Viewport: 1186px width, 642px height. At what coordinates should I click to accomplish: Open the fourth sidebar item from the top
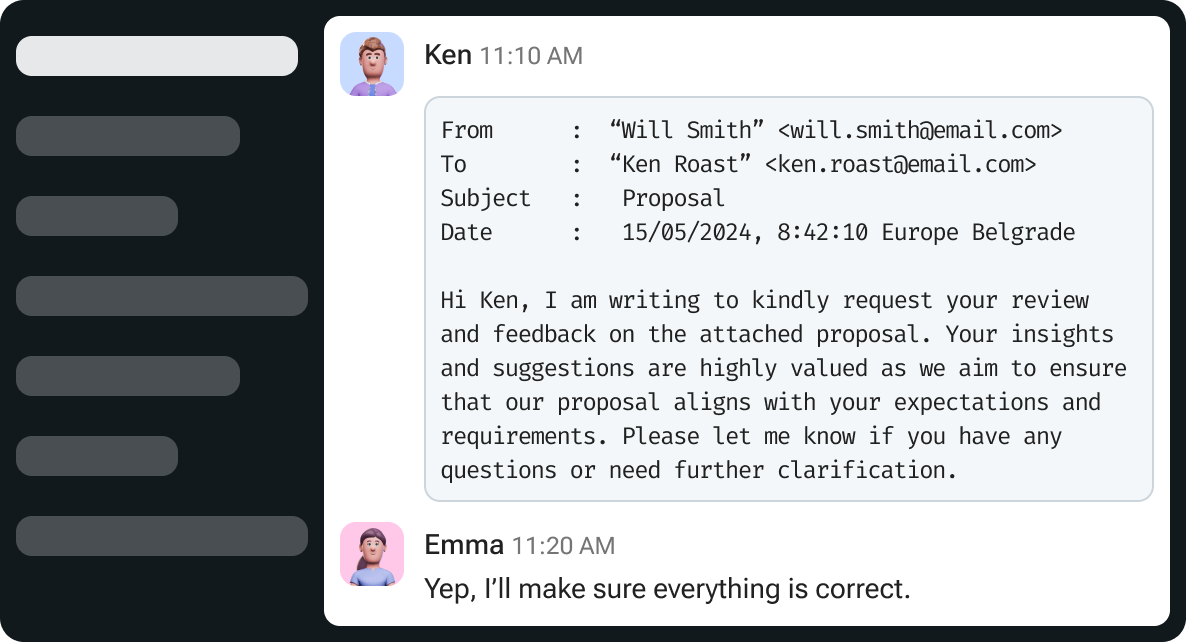tap(162, 296)
